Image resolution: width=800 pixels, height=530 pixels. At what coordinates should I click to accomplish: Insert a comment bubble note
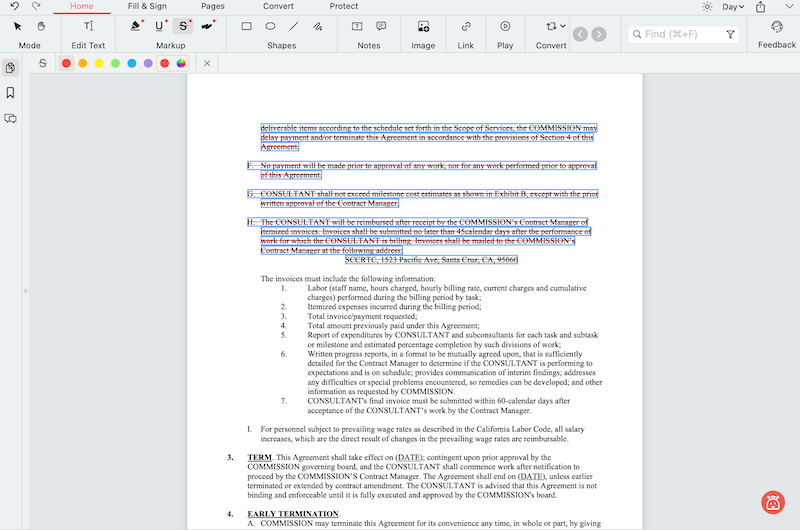coord(381,26)
